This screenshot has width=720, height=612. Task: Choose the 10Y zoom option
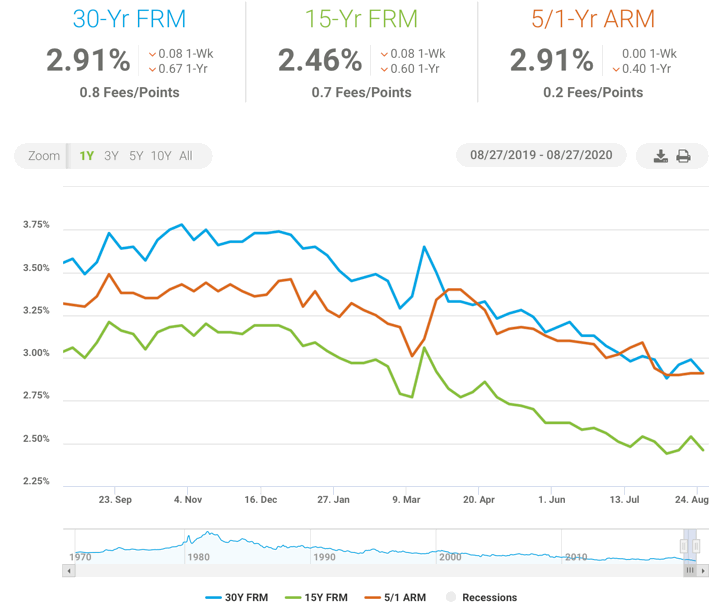click(x=161, y=156)
